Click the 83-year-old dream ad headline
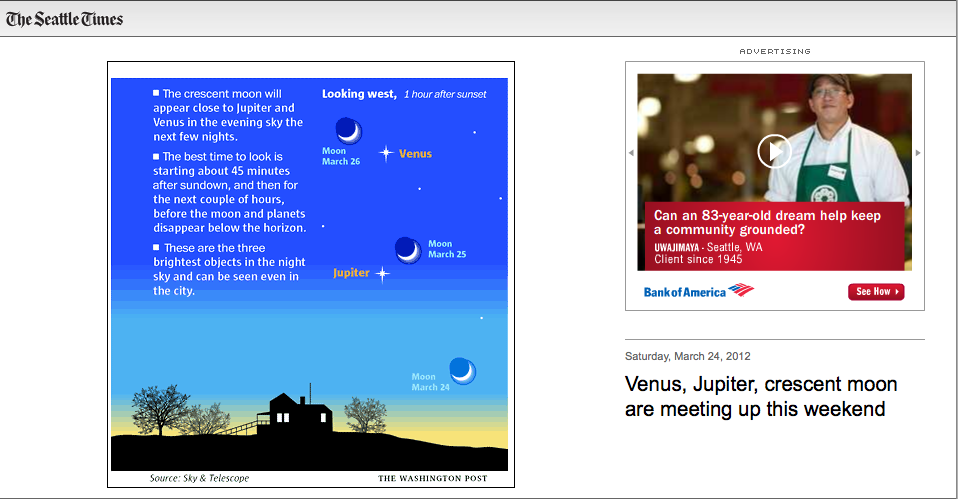Image resolution: width=958 pixels, height=499 pixels. (767, 222)
